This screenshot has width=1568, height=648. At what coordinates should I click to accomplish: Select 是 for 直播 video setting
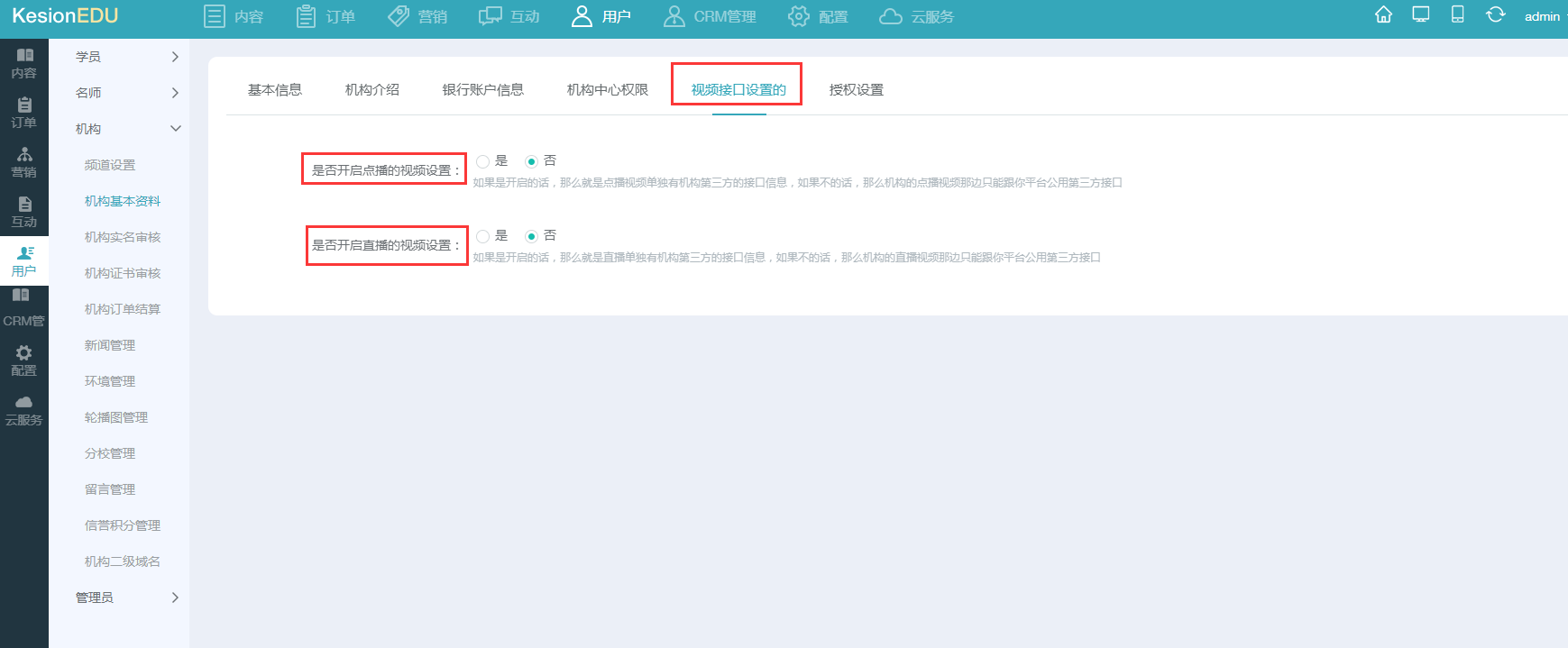483,236
